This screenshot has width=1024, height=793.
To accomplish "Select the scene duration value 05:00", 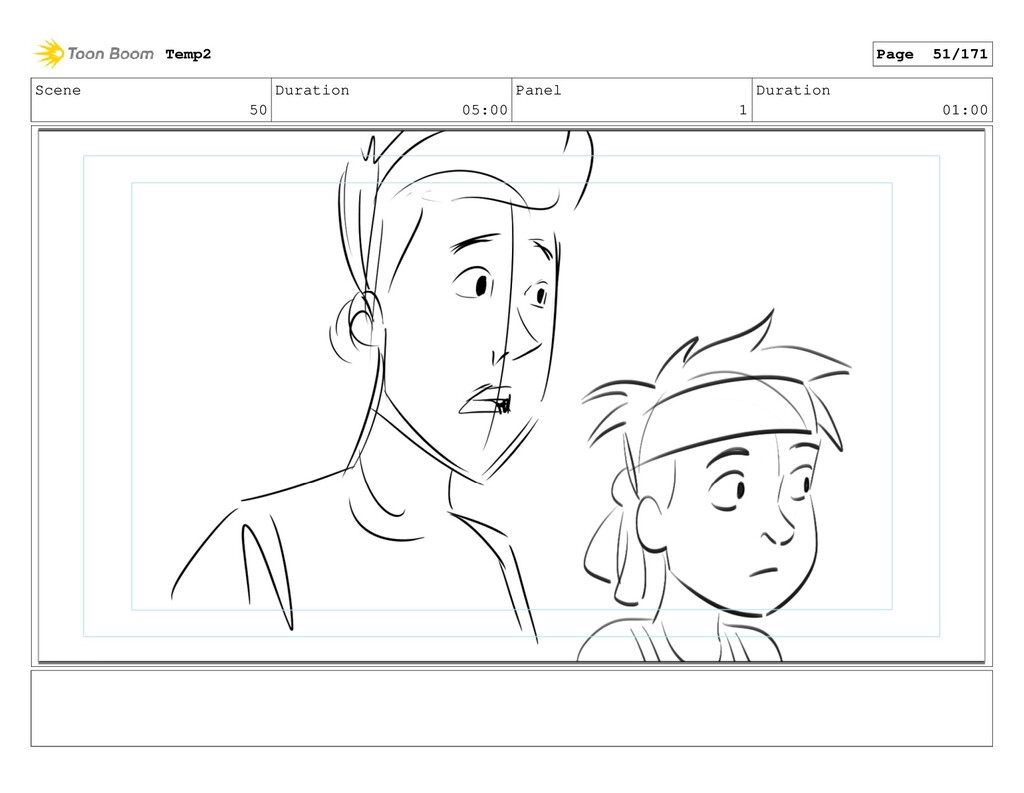I will point(485,110).
